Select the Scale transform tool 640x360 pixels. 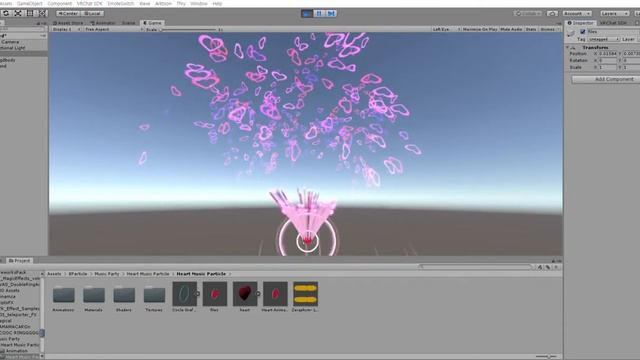(18, 13)
